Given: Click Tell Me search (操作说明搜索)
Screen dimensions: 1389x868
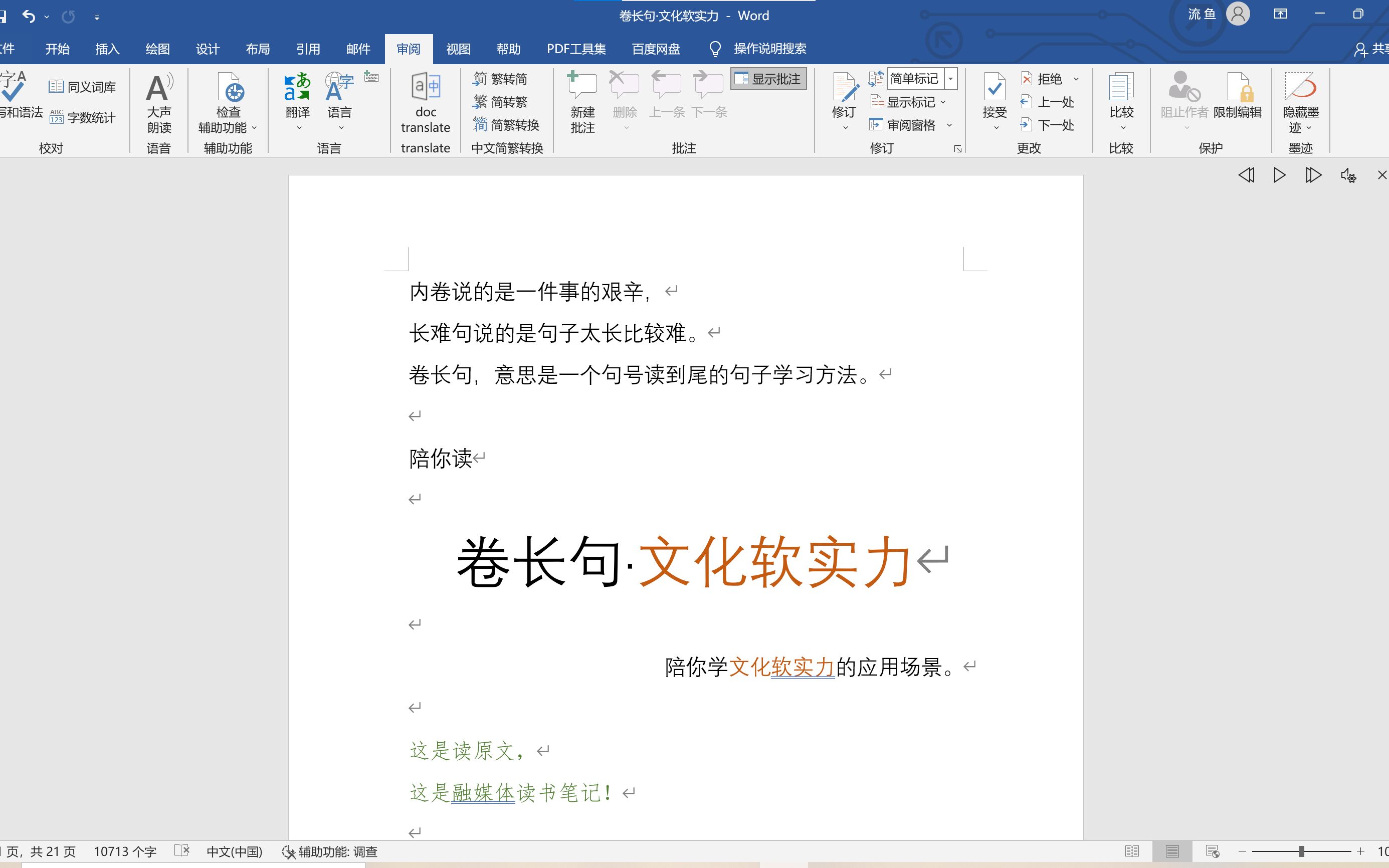Looking at the screenshot, I should click(758, 49).
